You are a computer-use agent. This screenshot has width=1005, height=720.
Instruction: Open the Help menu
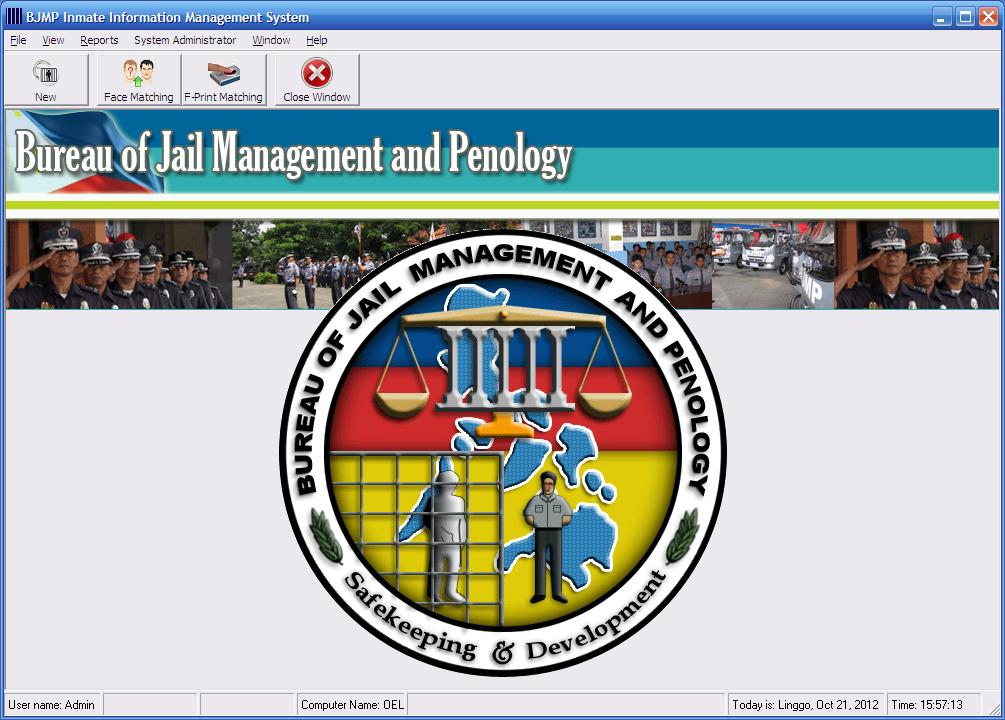coord(317,40)
